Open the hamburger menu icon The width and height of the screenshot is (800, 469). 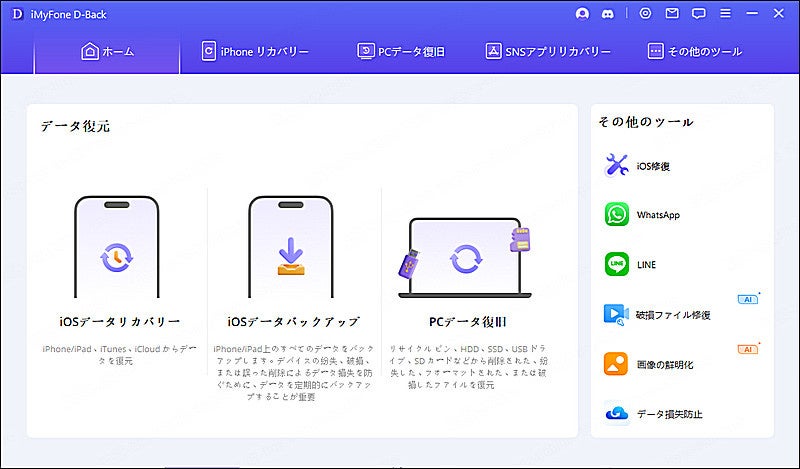click(x=725, y=14)
